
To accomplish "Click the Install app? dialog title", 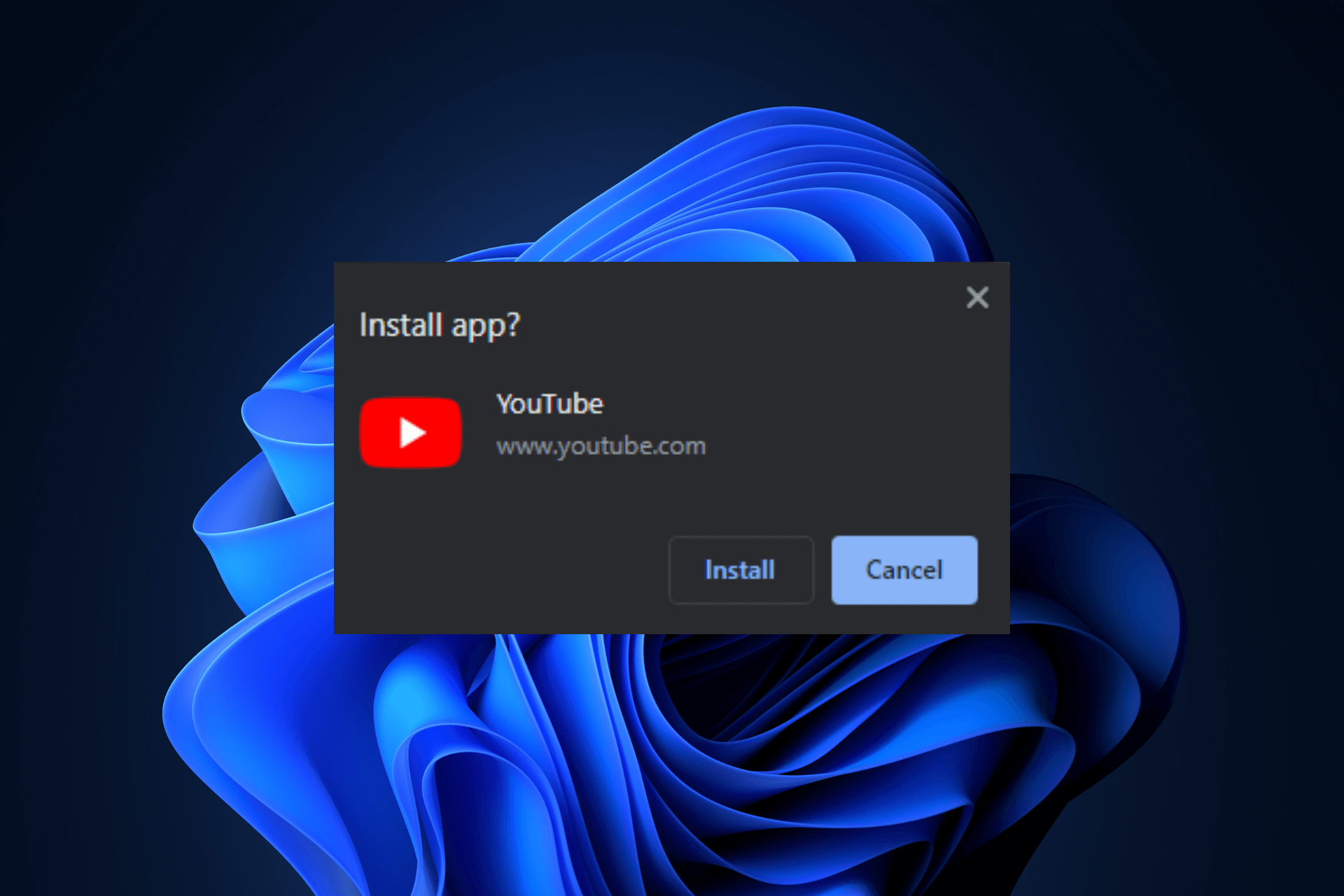I will 440,324.
